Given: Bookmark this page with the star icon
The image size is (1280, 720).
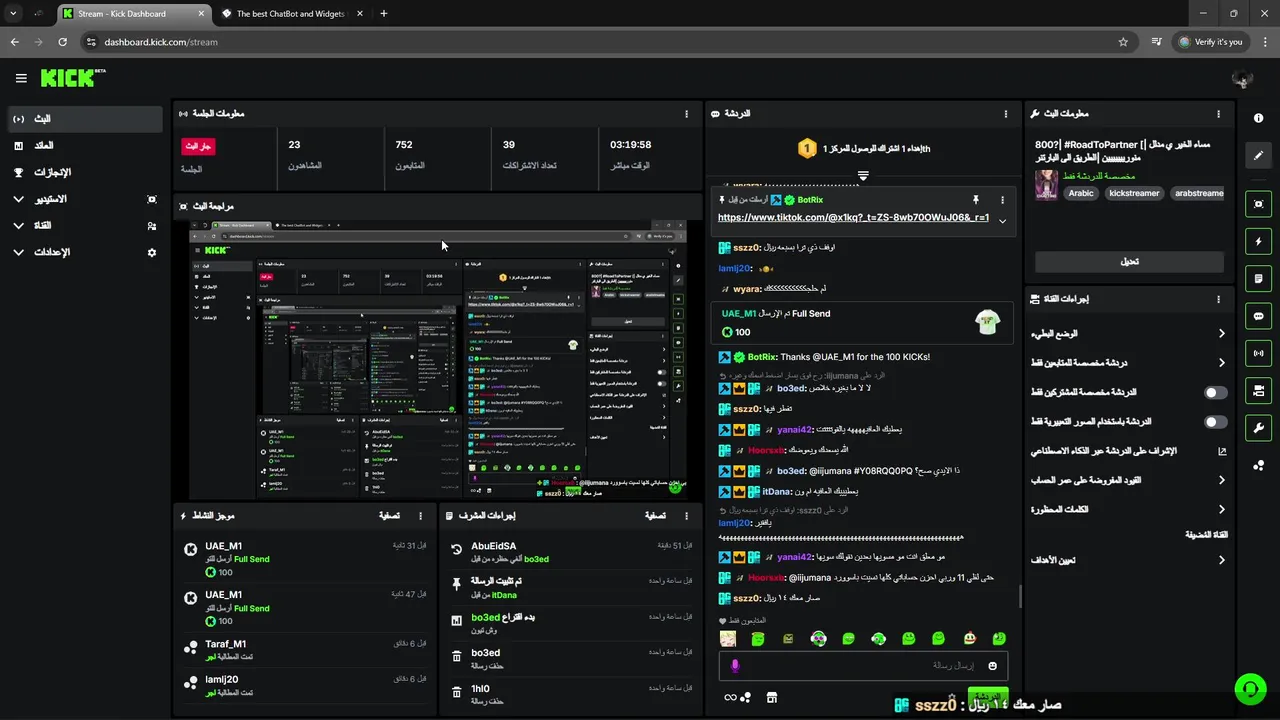Looking at the screenshot, I should (1123, 42).
